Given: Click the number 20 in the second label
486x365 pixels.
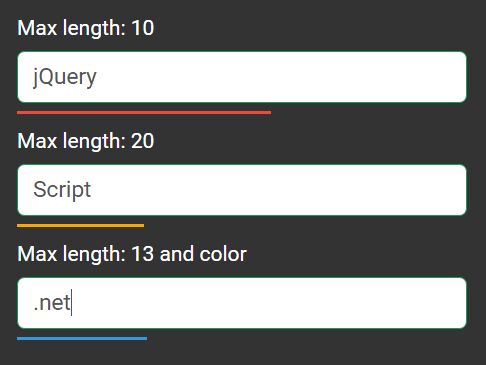Looking at the screenshot, I should tap(143, 141).
